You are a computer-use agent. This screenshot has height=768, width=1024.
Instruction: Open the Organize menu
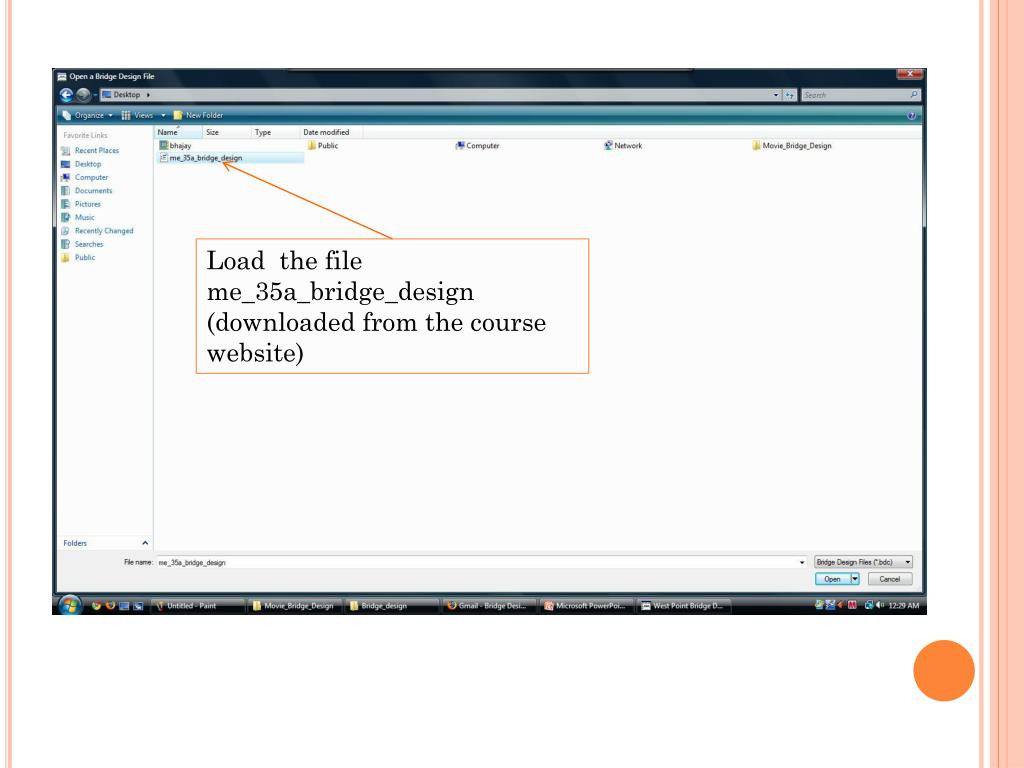(88, 116)
